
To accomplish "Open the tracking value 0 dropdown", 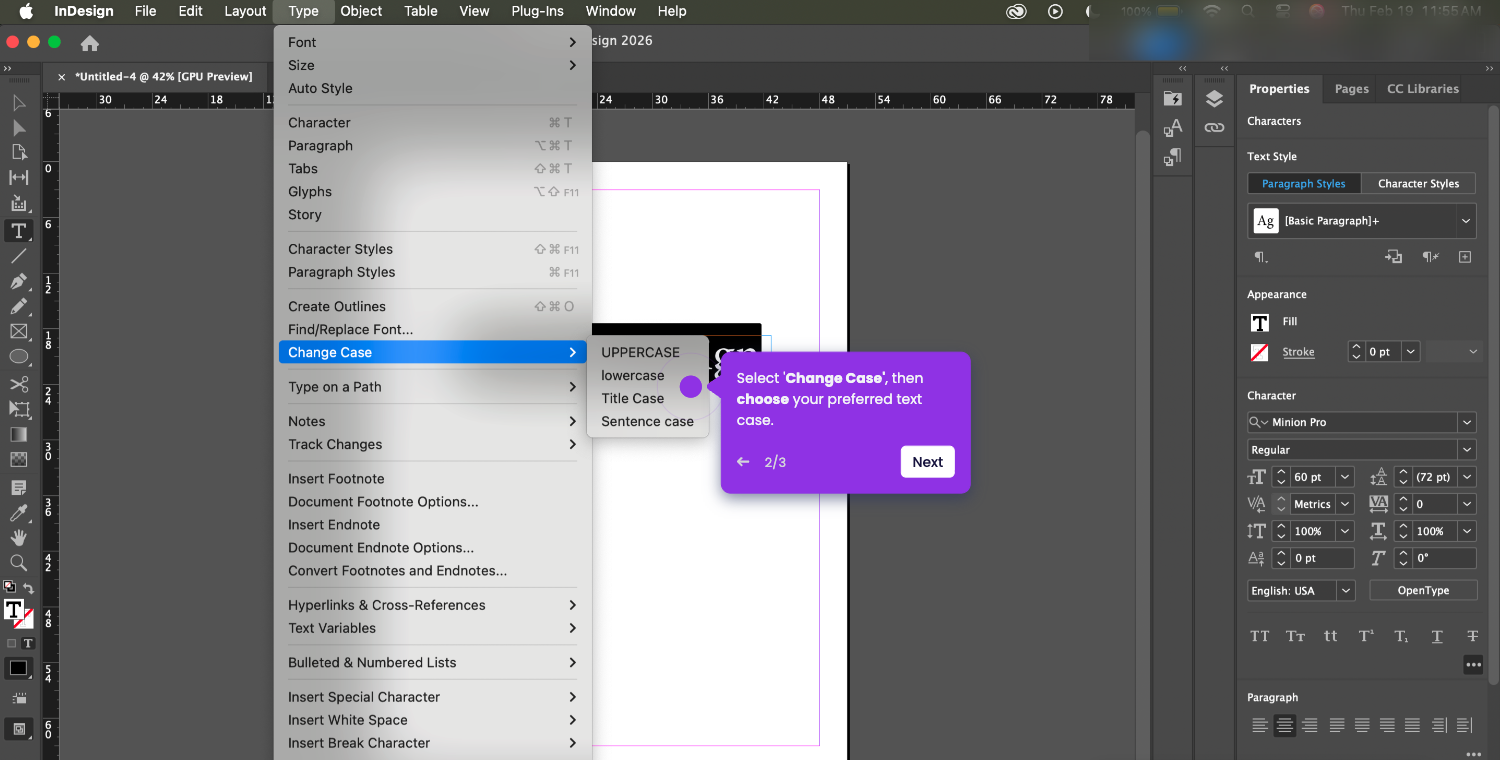I will coord(1467,504).
